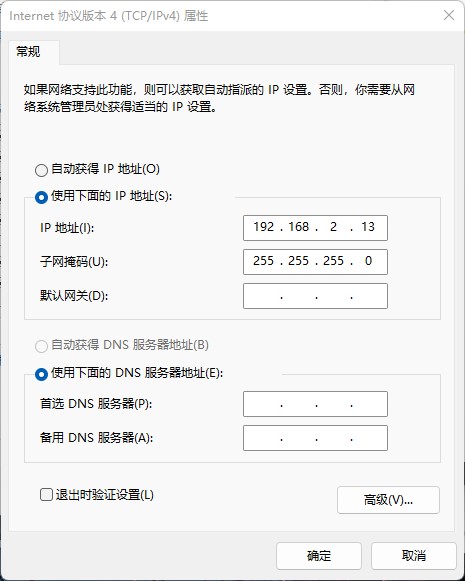
Task: Cancel the dialog with 取消
Action: tap(413, 556)
